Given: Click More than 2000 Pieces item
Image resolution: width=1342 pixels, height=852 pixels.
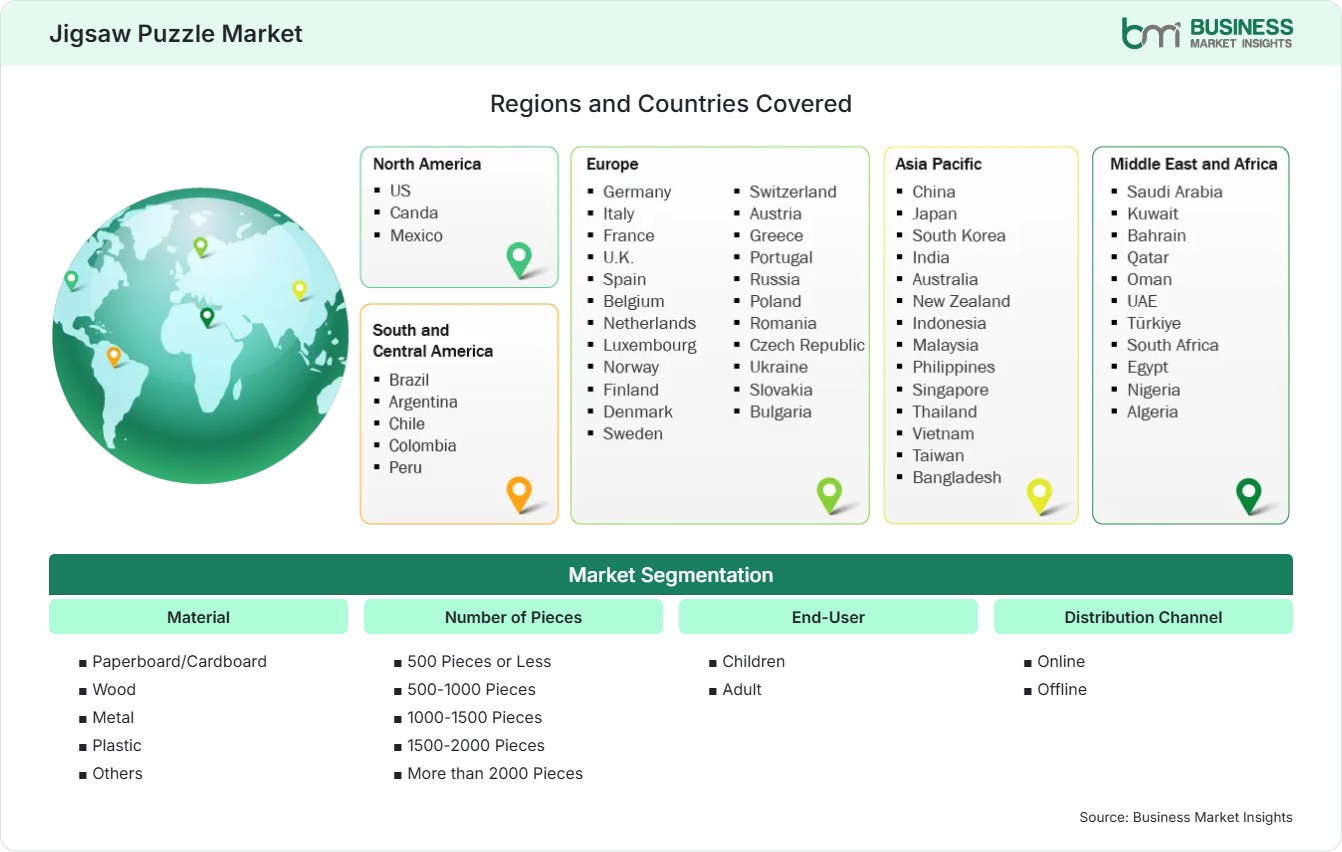Looking at the screenshot, I should pyautogui.click(x=495, y=773).
